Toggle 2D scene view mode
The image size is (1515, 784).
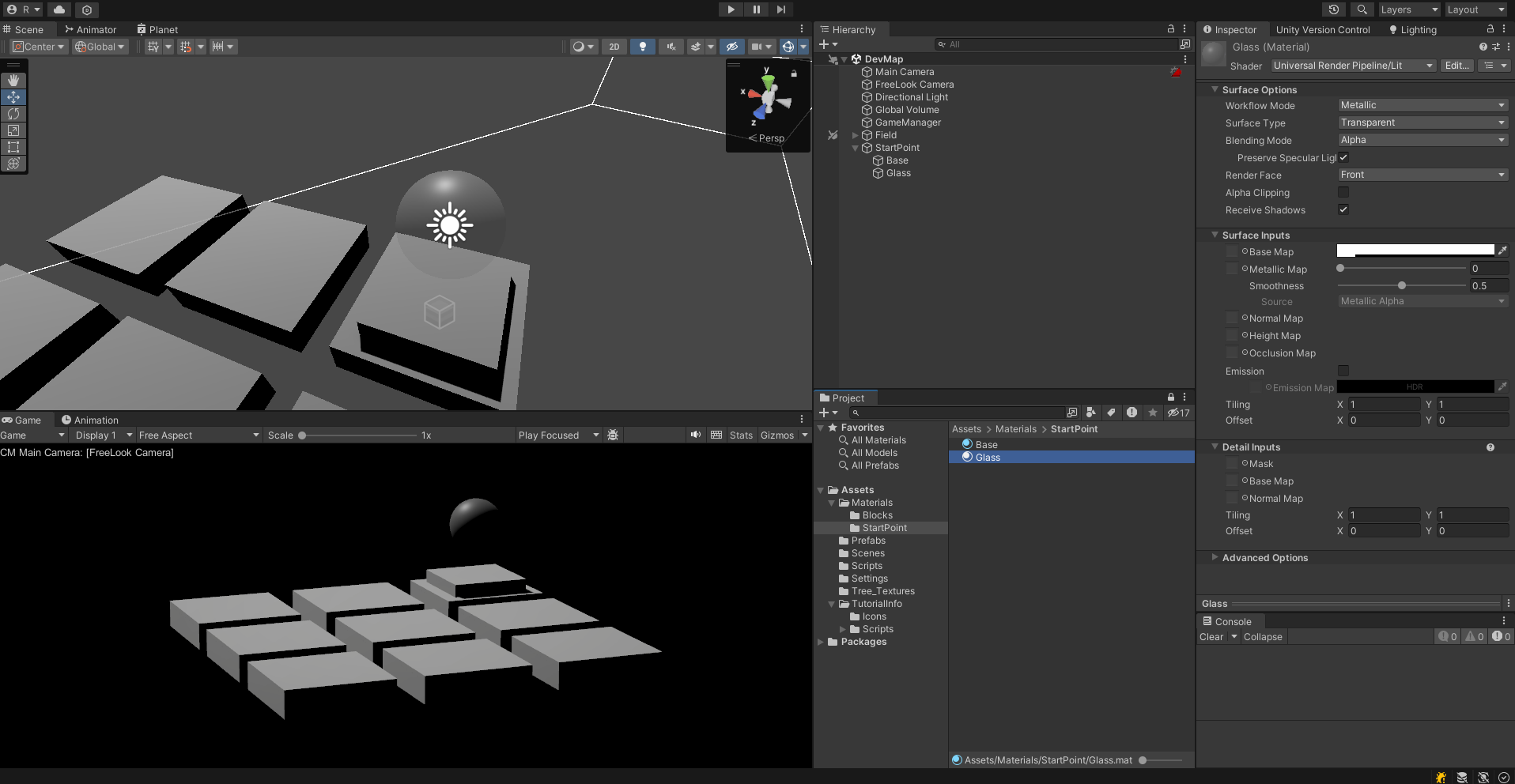[614, 47]
